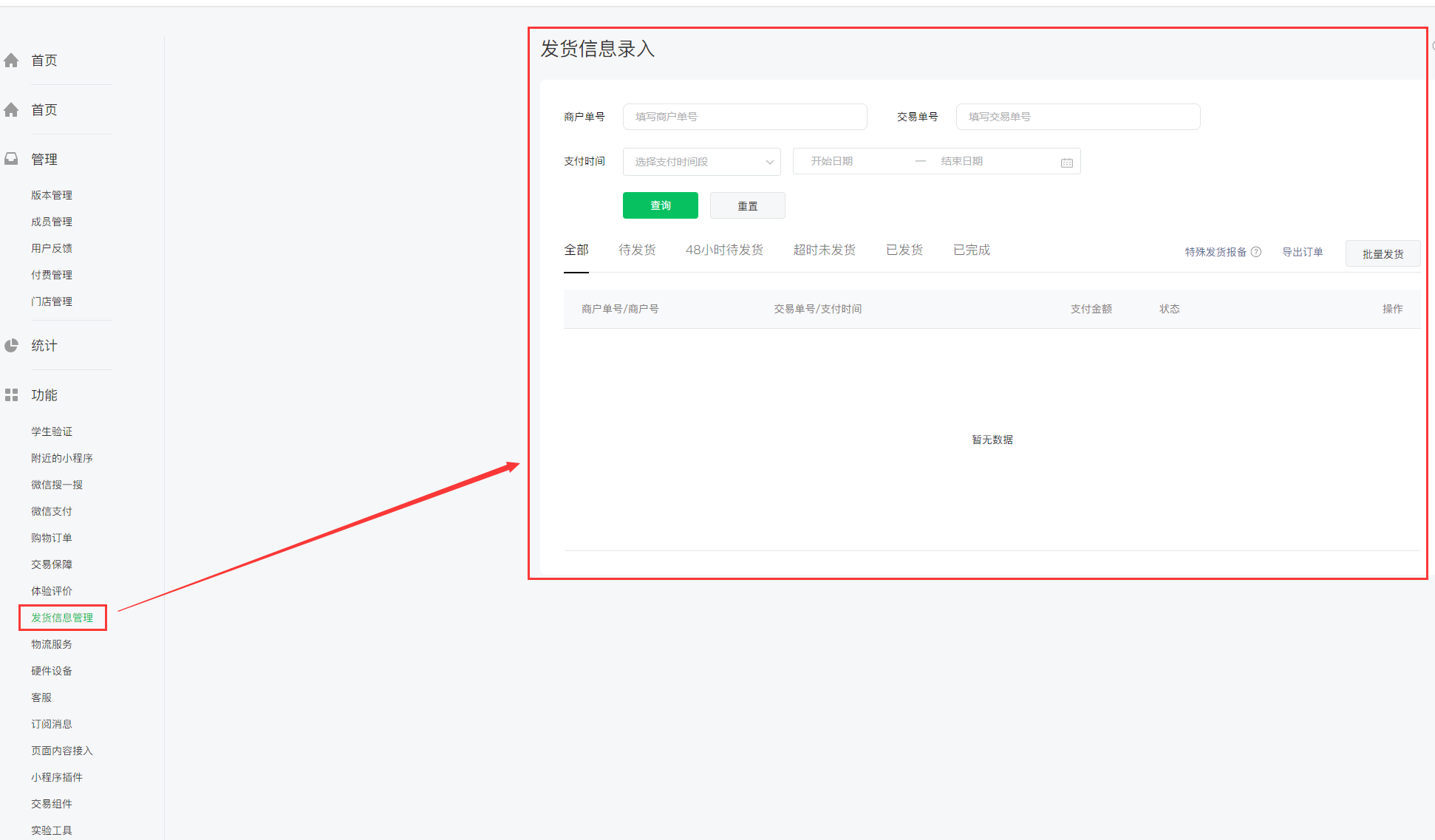This screenshot has width=1435, height=840.
Task: Select the 超时未发货 tab
Action: (x=824, y=250)
